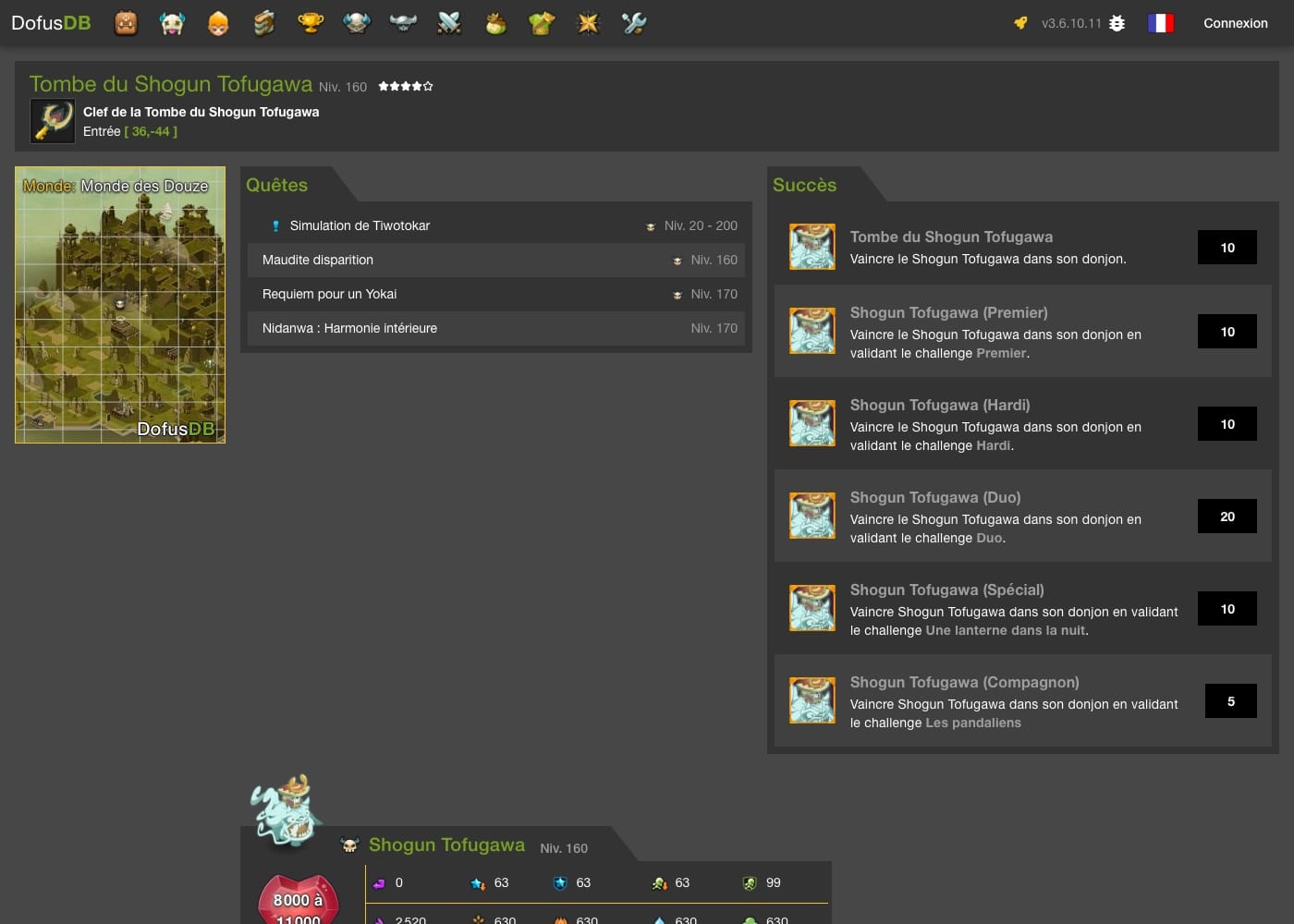1294x924 pixels.
Task: Click Shogun Tofugawa (Premier) achievement icon
Action: tap(812, 331)
